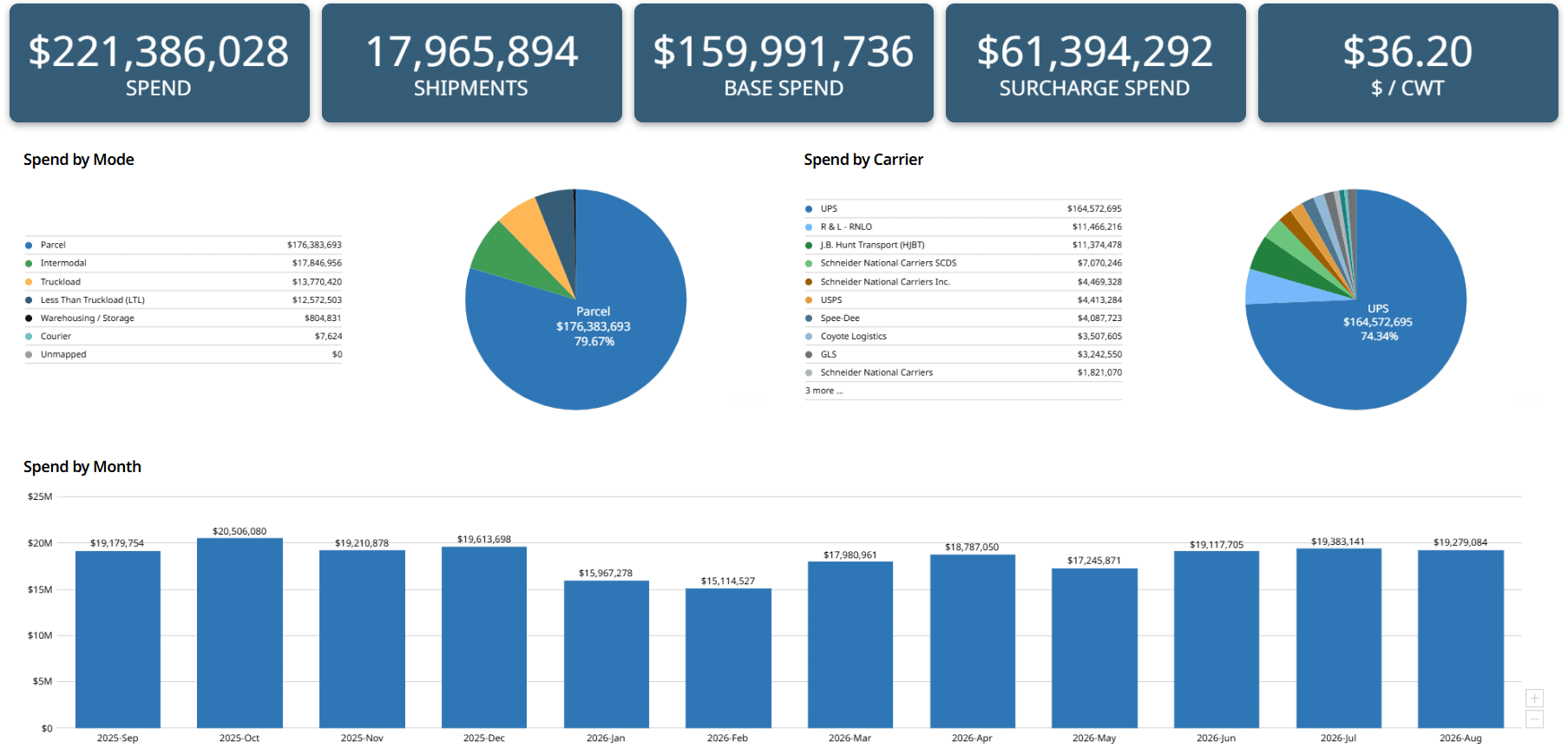1568x755 pixels.
Task: Click the Spend by Carrier chart title
Action: [x=863, y=160]
